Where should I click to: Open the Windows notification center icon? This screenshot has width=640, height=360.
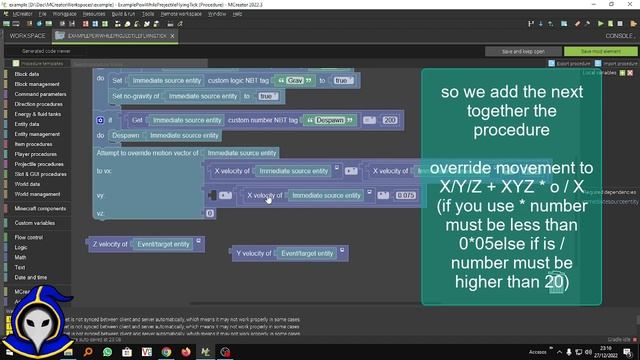point(627,352)
